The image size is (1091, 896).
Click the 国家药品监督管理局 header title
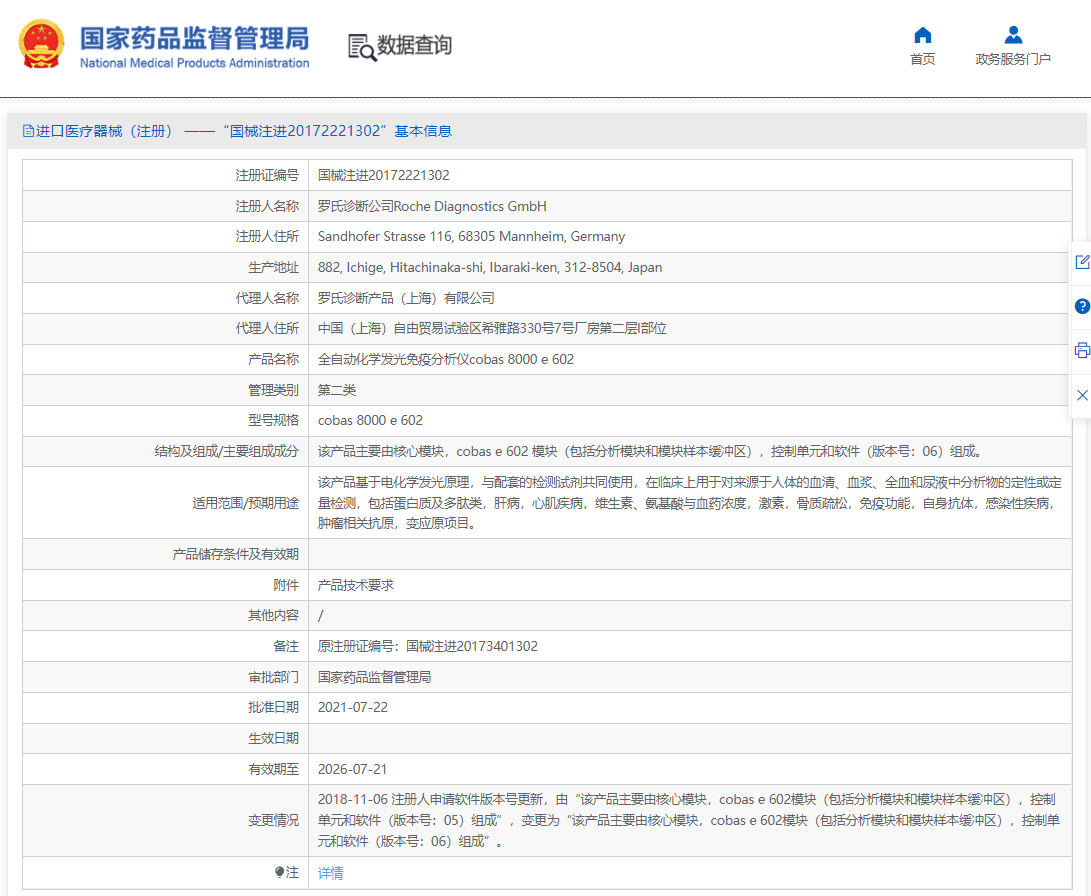(195, 38)
